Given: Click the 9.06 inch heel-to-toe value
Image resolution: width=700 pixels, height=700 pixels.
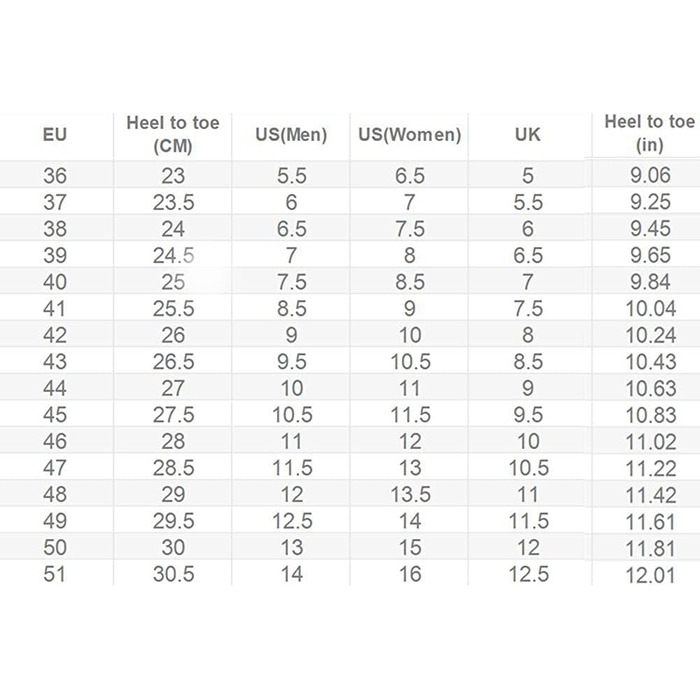Looking at the screenshot, I should coord(649,176).
